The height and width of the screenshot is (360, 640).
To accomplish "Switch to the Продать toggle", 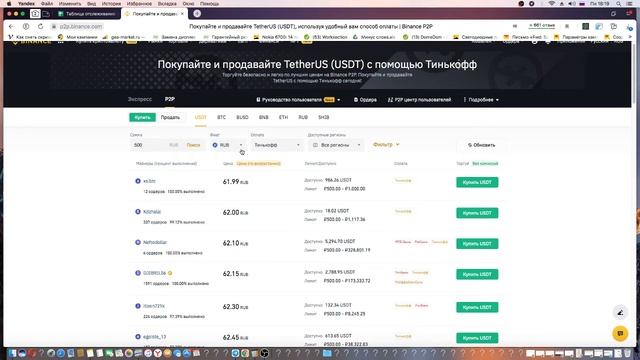I will click(170, 117).
